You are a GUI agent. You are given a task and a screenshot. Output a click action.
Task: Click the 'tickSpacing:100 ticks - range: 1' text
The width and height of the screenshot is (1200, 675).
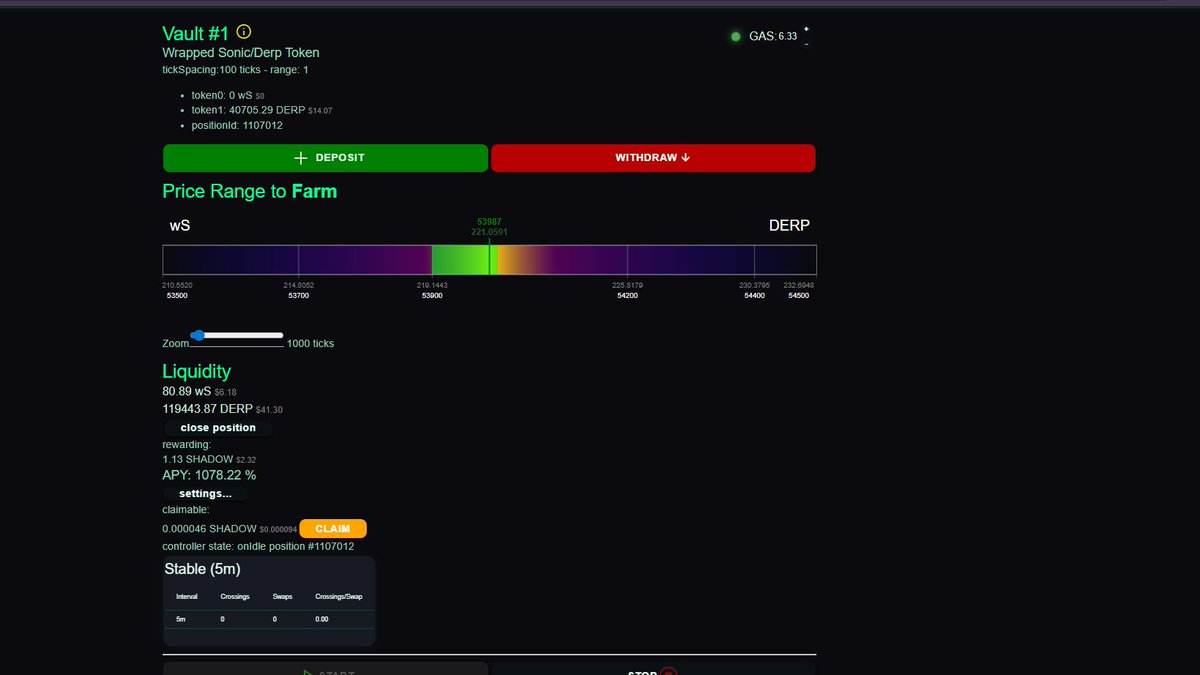[x=235, y=70]
